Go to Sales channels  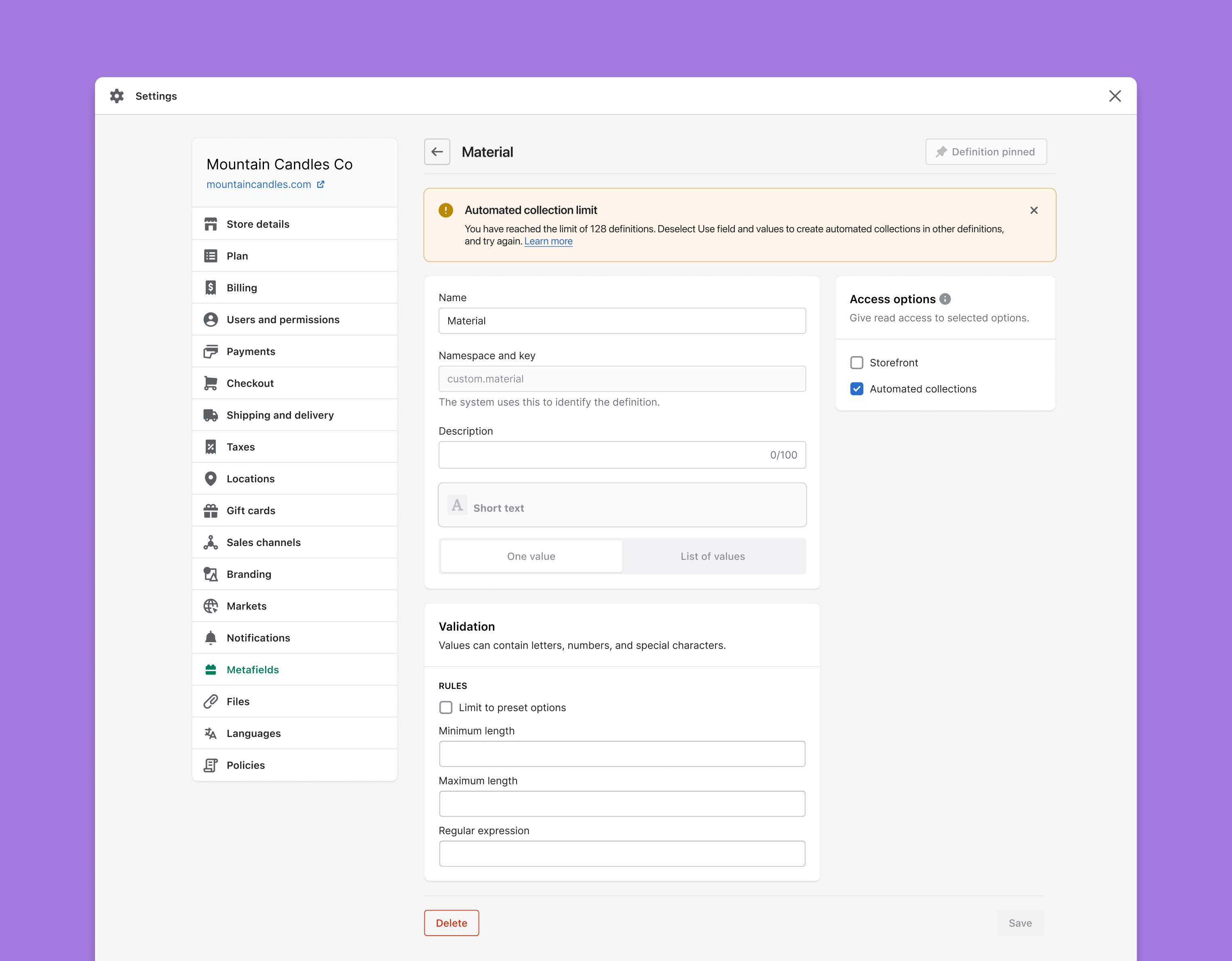[295, 543]
